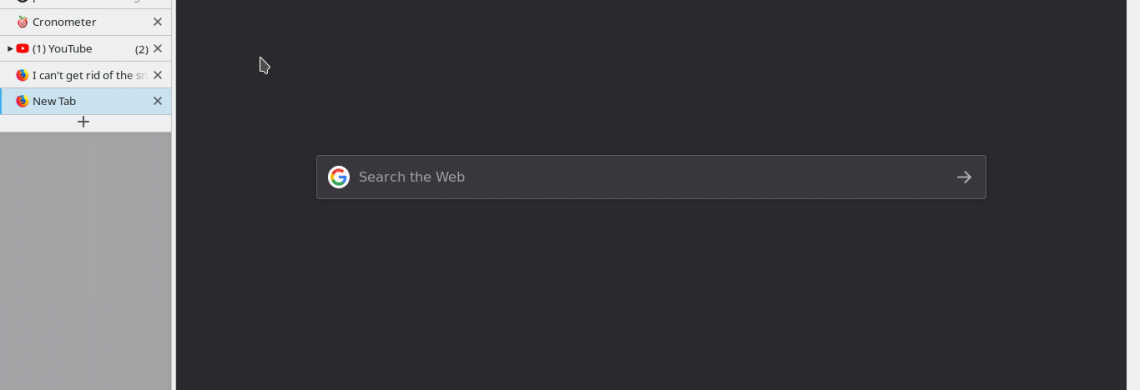This screenshot has width=1140, height=390.
Task: Close the YouTube tab
Action: click(x=157, y=49)
